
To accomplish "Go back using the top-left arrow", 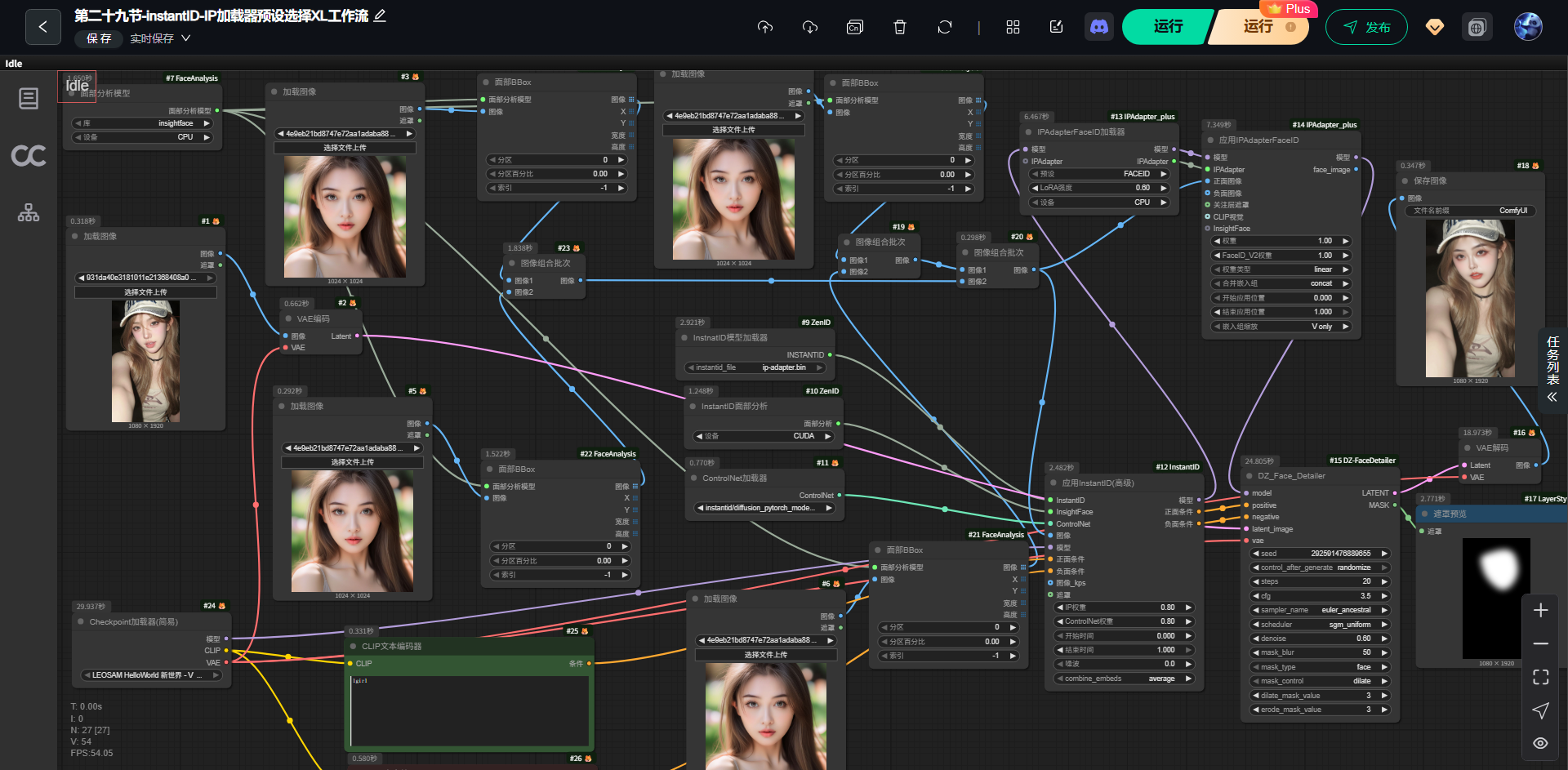I will (43, 27).
